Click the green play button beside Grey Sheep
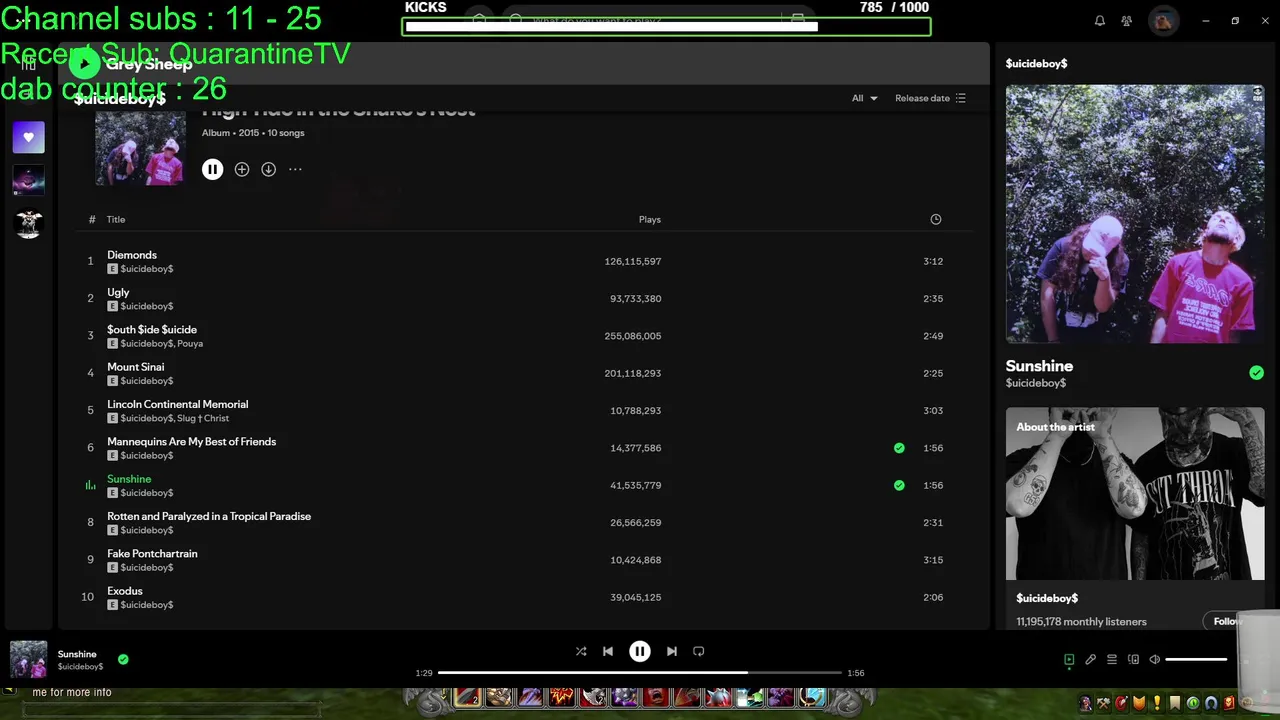The width and height of the screenshot is (1280, 720). coord(85,64)
